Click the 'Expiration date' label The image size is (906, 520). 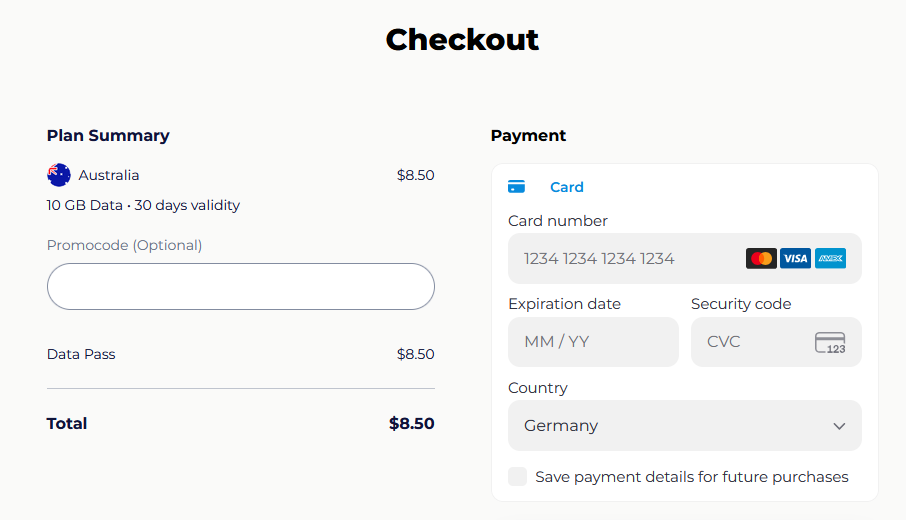click(x=564, y=304)
